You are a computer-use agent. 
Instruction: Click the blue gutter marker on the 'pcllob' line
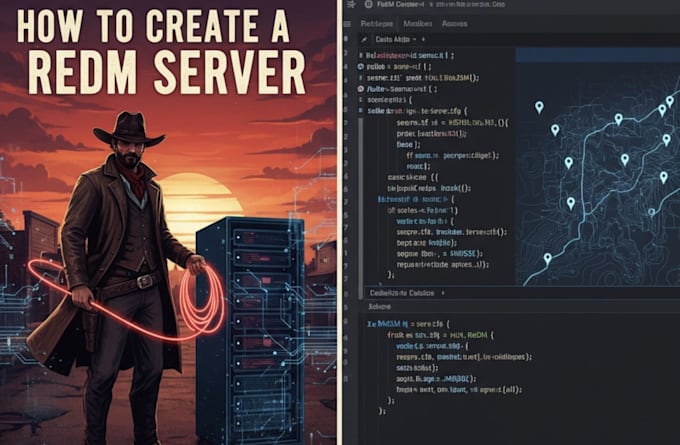tap(360, 67)
